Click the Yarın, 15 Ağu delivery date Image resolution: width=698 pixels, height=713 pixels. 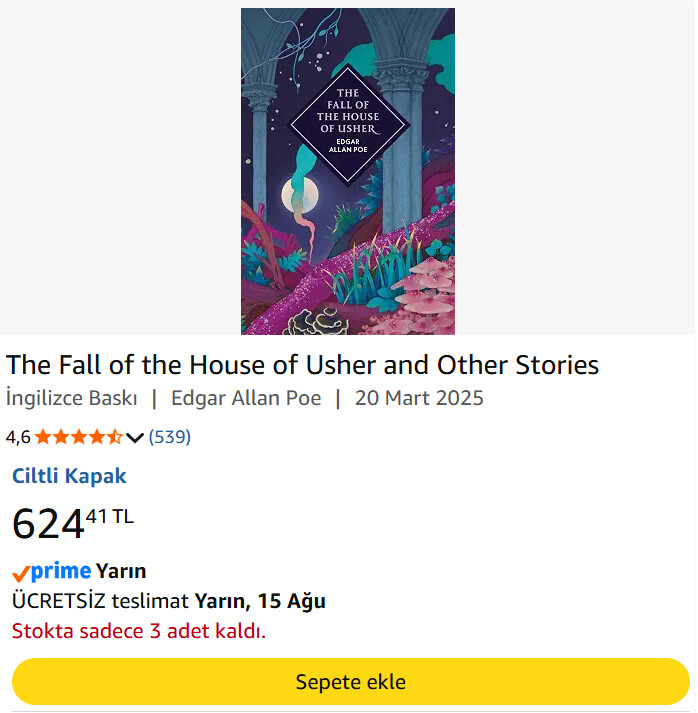click(260, 601)
